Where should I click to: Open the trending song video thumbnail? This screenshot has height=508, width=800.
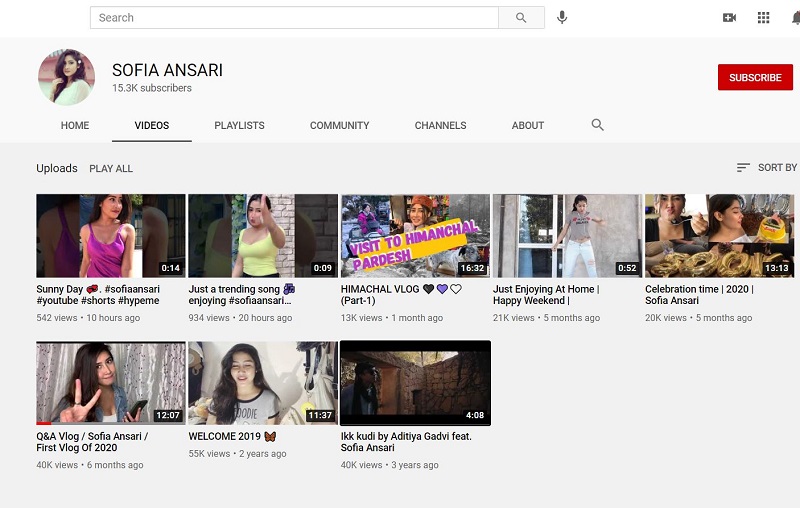(263, 236)
